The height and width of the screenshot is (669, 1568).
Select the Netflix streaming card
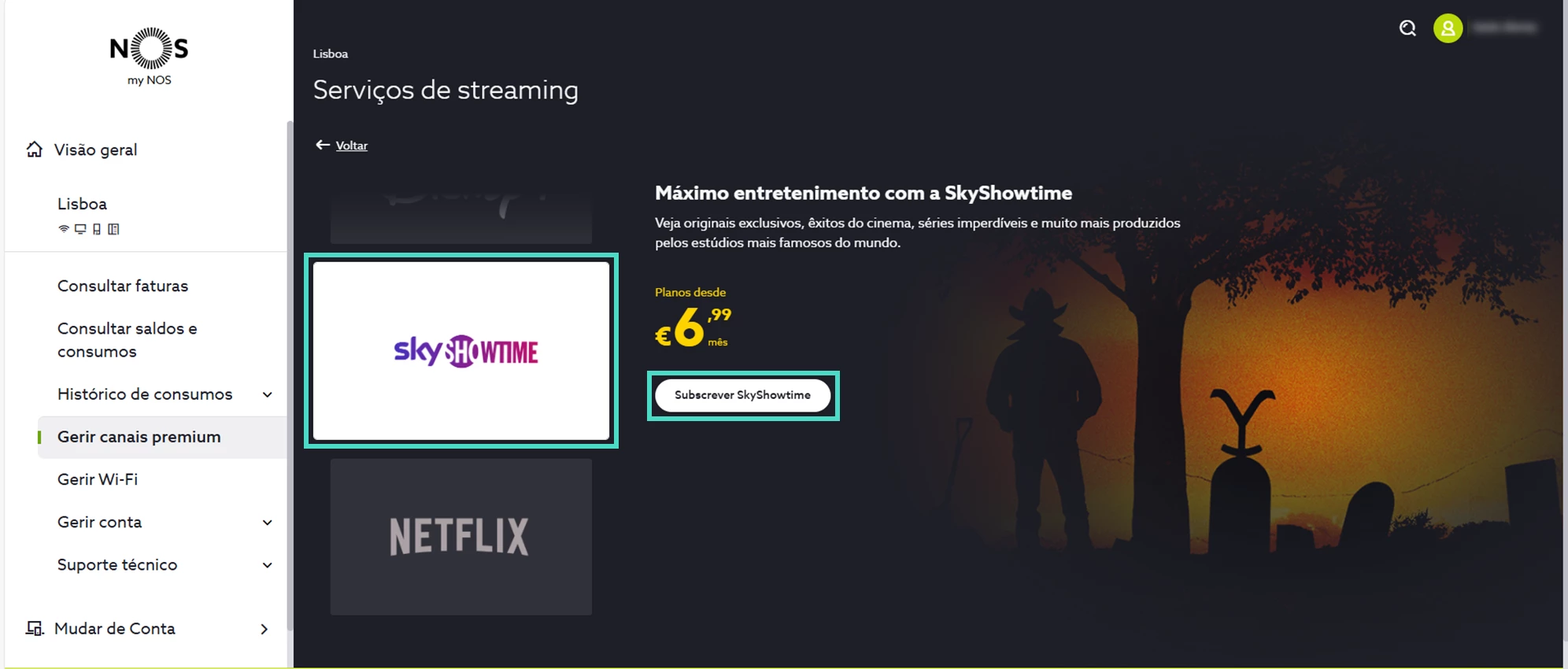tap(461, 537)
